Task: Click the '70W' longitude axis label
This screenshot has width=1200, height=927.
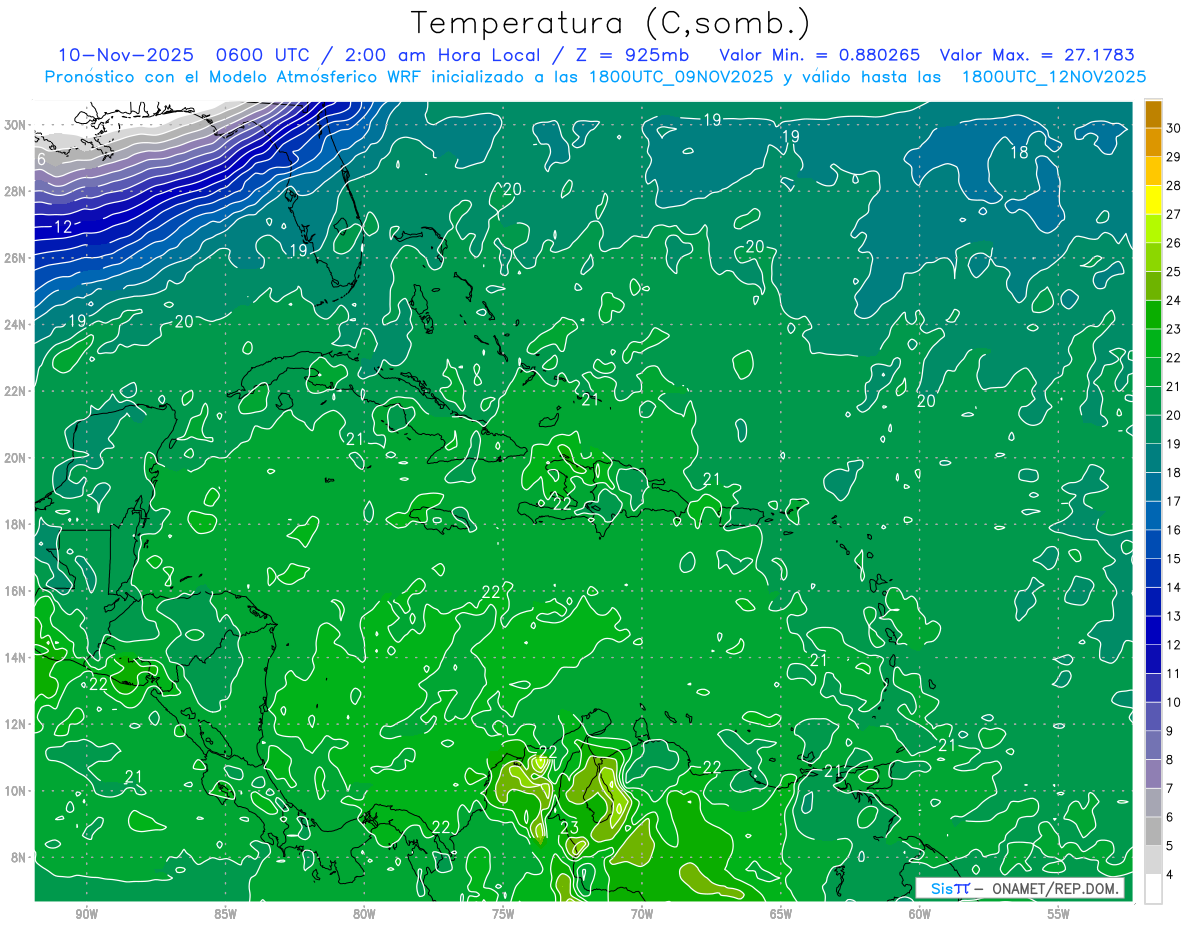Action: click(x=642, y=914)
